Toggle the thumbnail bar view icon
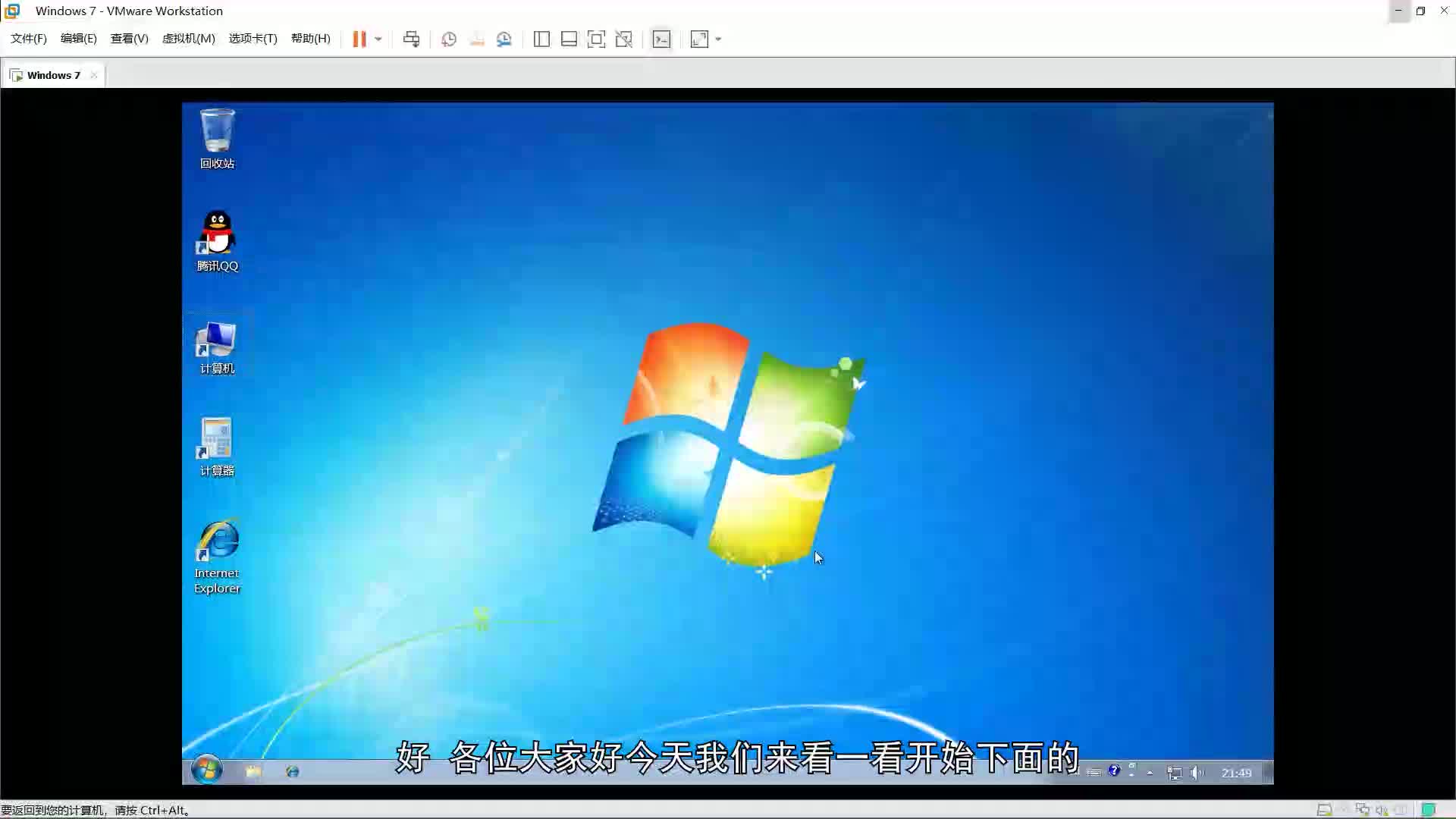Viewport: 1456px width, 819px height. (569, 39)
